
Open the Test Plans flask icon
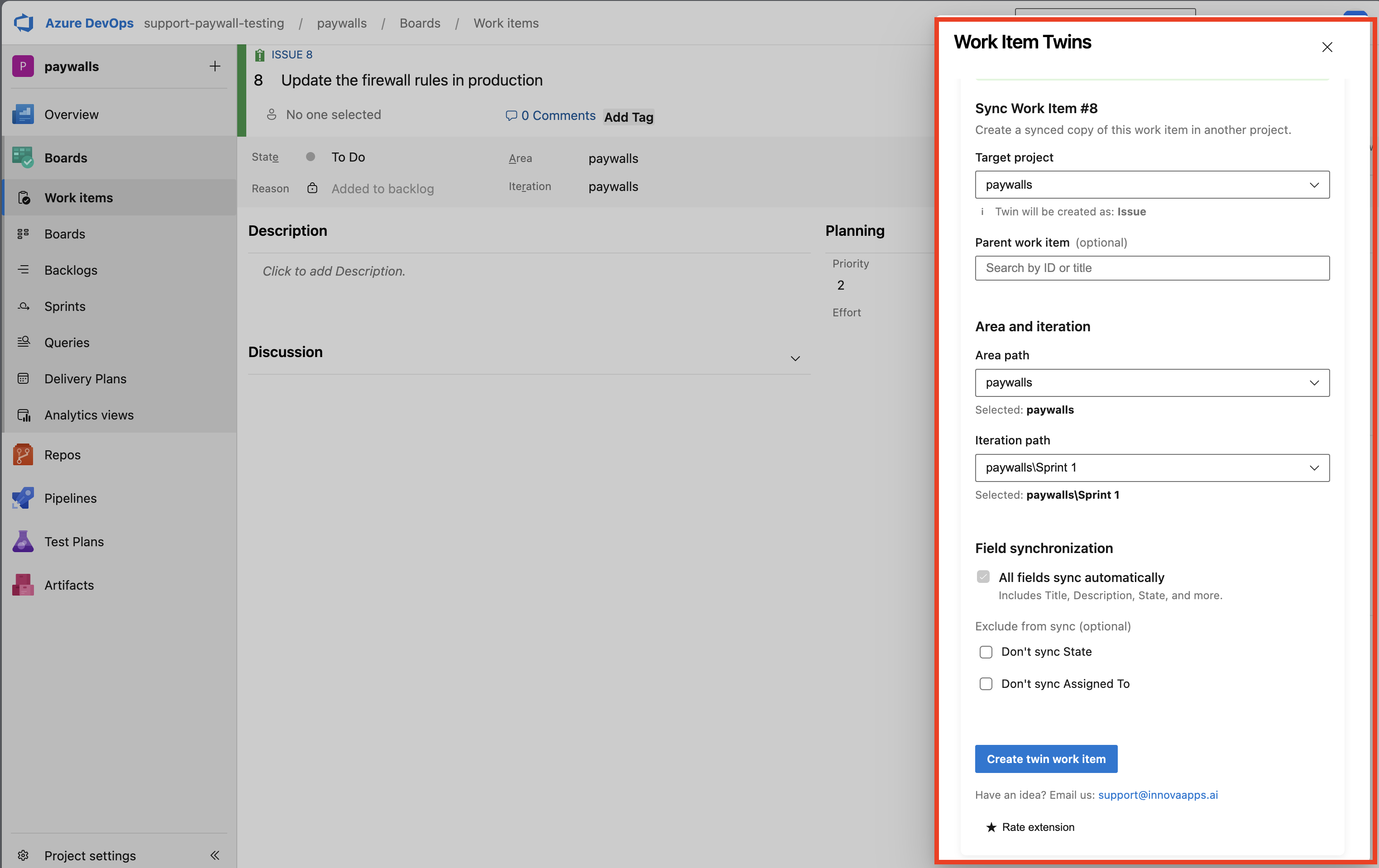23,541
